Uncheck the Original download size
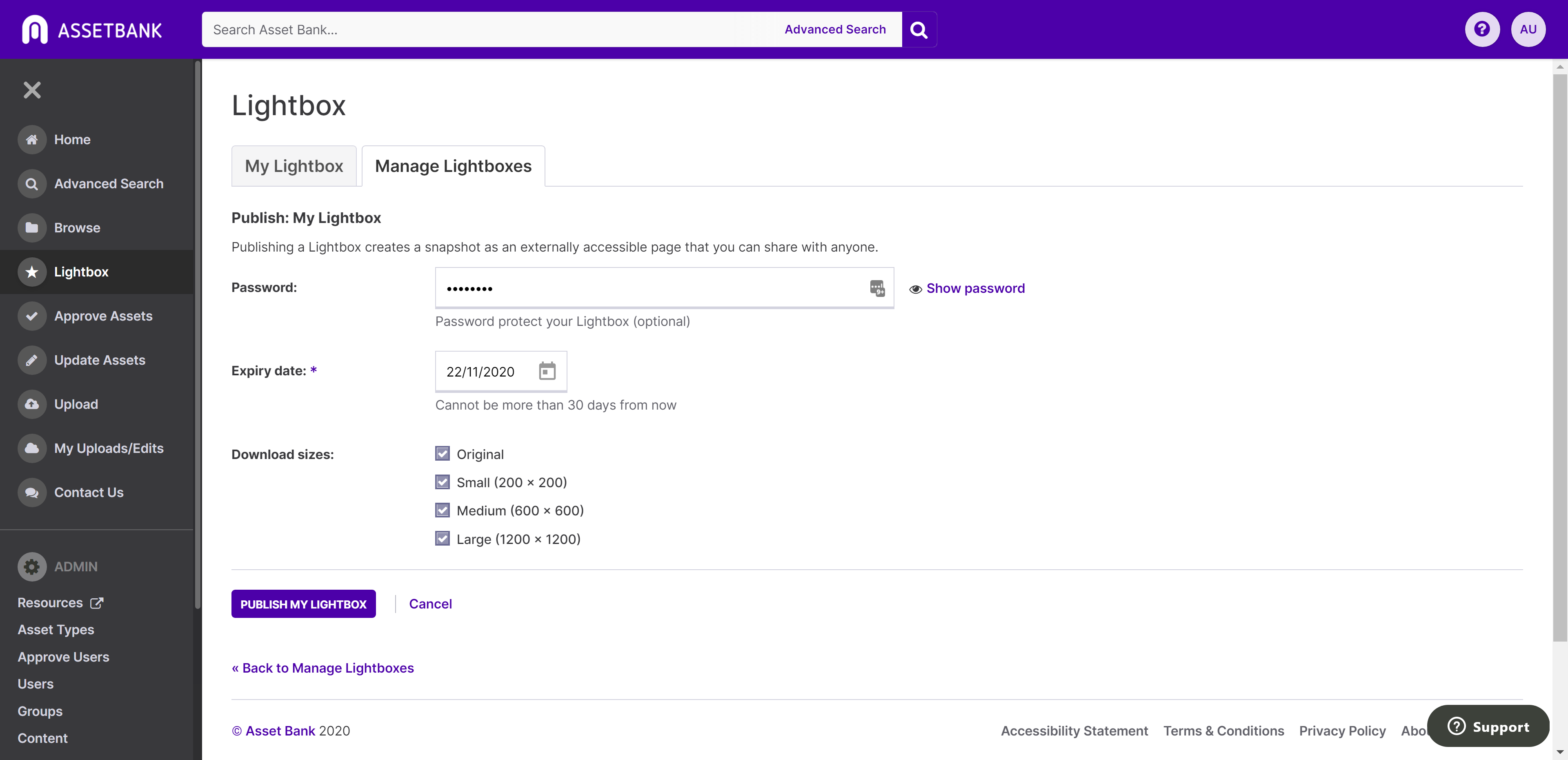The image size is (1568, 760). (443, 454)
